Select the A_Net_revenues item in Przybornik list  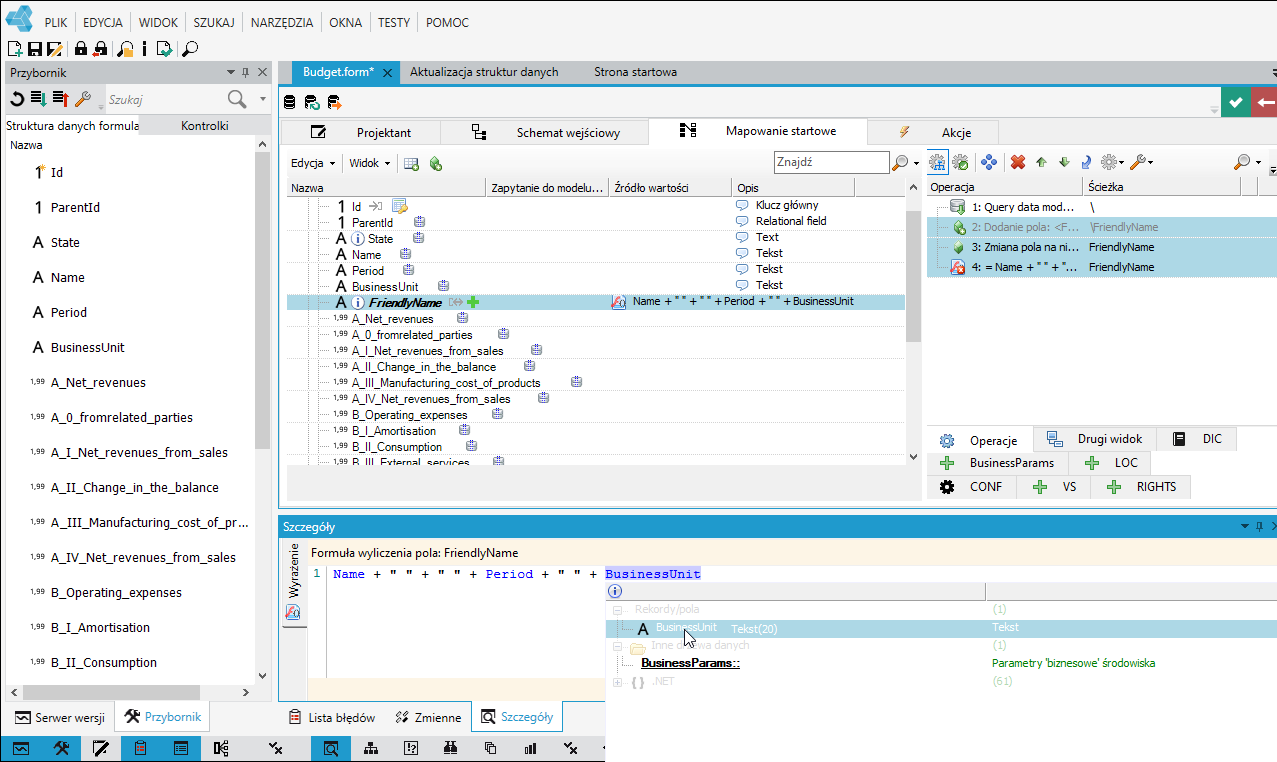(x=98, y=382)
